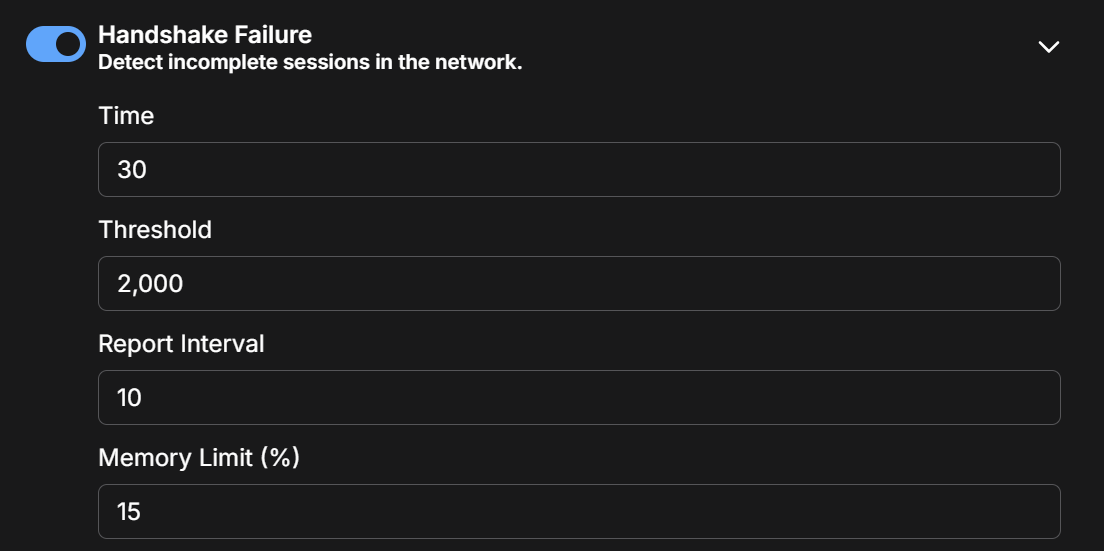
Task: Click the value 10 in Report Interval
Action: tap(130, 398)
